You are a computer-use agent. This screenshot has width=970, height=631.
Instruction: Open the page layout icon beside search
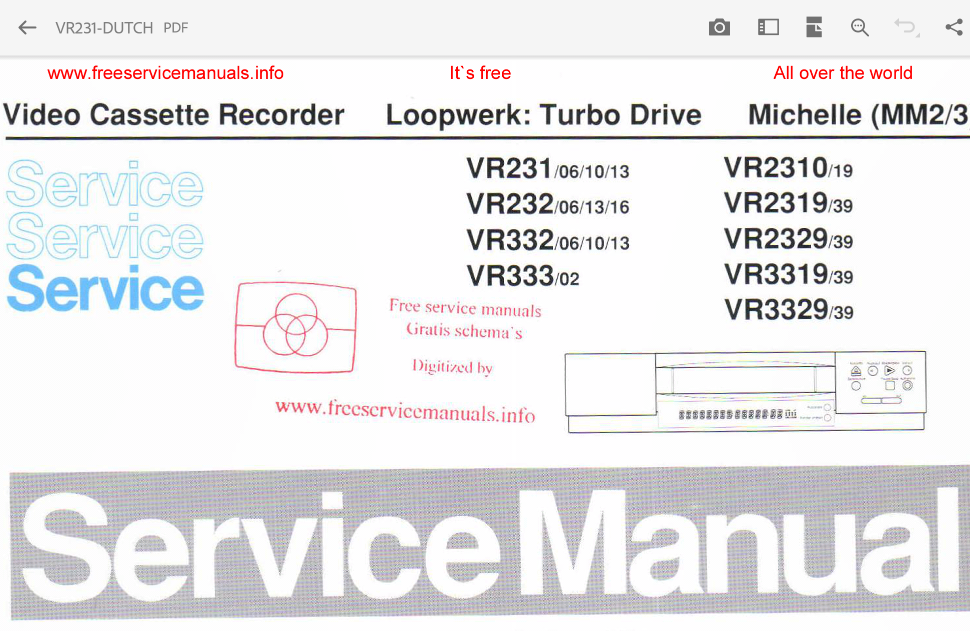pyautogui.click(x=814, y=28)
